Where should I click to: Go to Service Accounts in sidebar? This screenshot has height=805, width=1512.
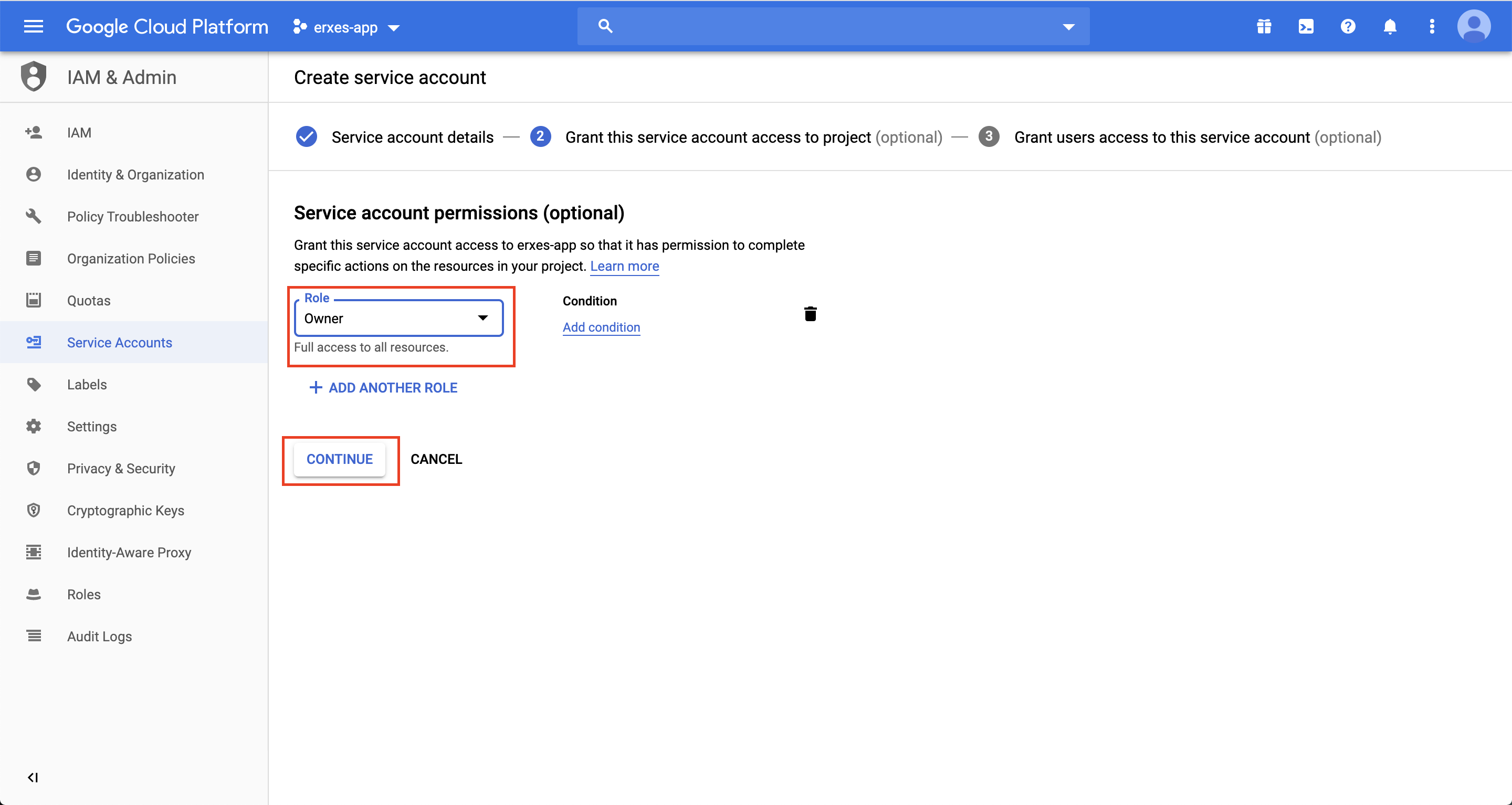[x=119, y=343]
